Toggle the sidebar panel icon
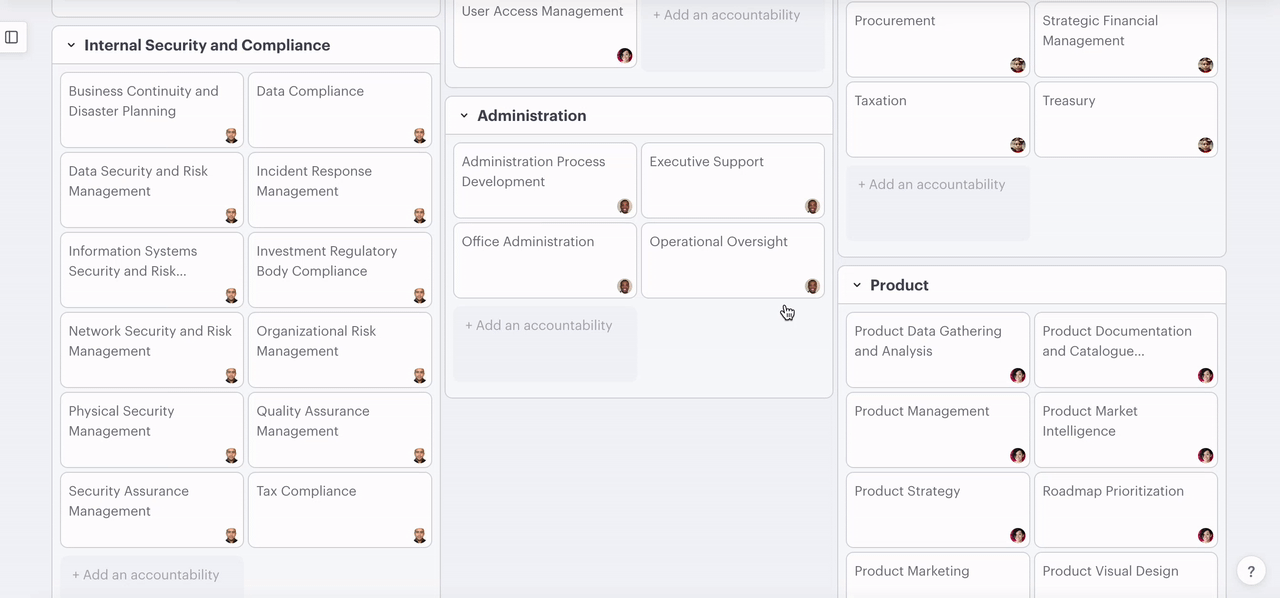This screenshot has height=598, width=1280. (12, 37)
